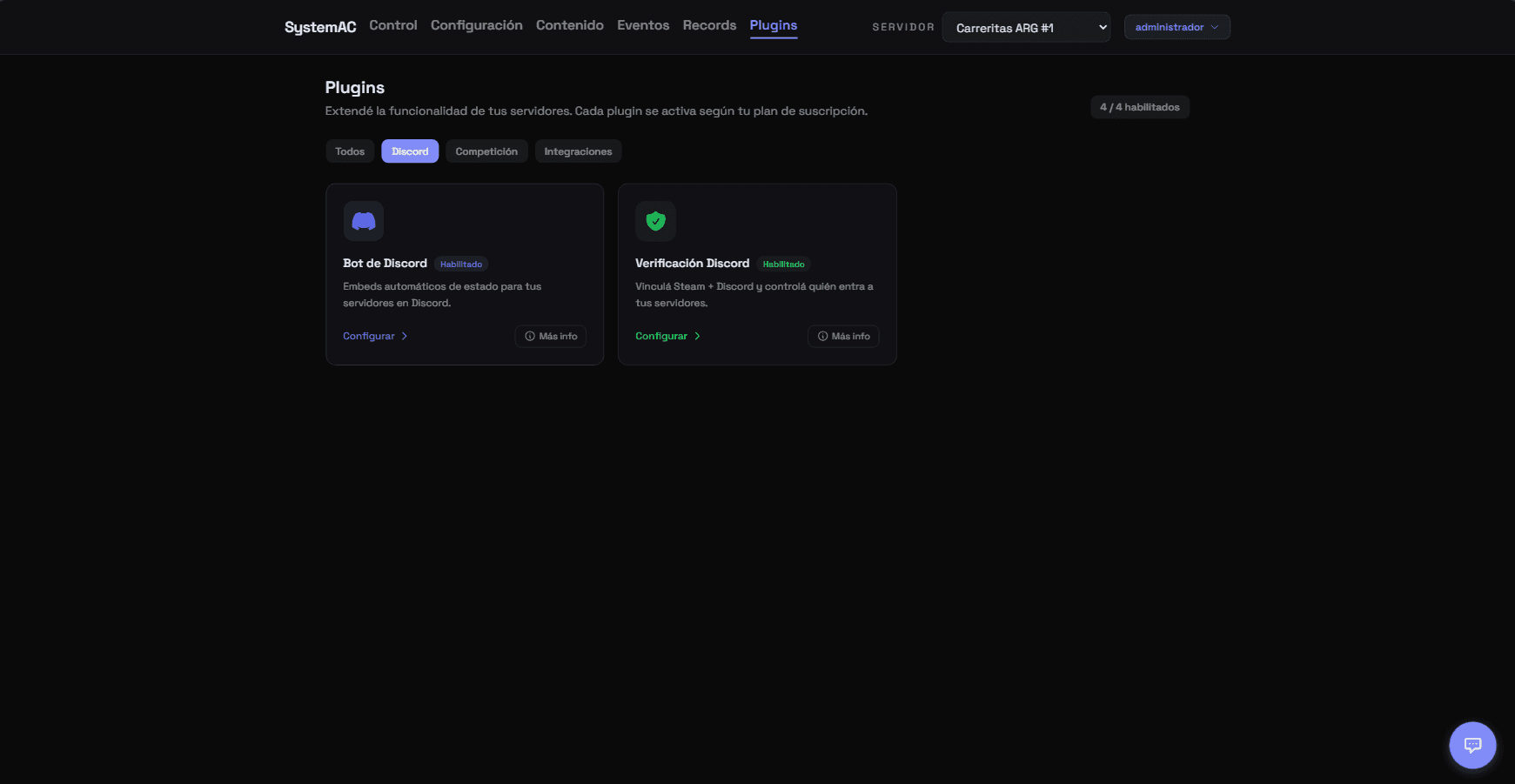Filter plugins by Integraciones
Image resolution: width=1515 pixels, height=784 pixels.
pos(578,151)
